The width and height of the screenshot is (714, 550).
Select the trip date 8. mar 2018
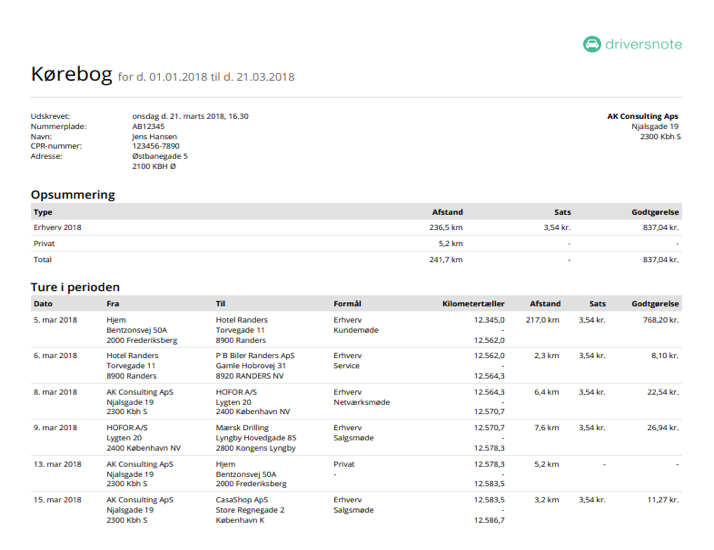[x=55, y=392]
